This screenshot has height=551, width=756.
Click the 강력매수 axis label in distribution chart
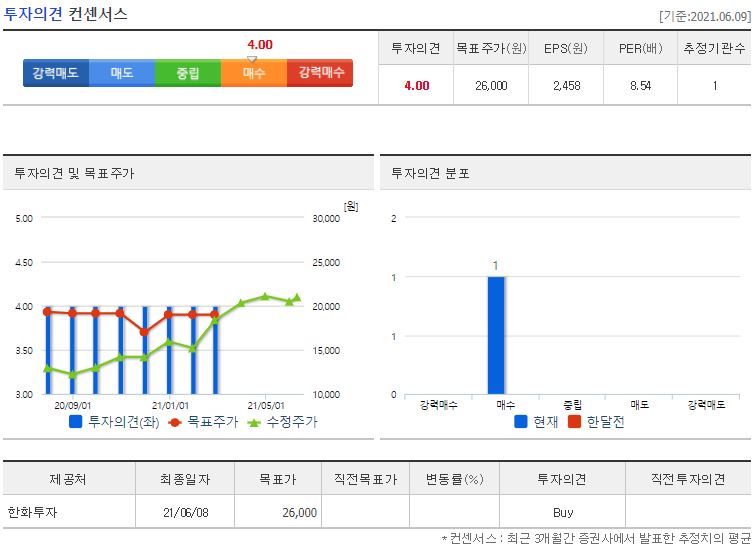click(438, 405)
